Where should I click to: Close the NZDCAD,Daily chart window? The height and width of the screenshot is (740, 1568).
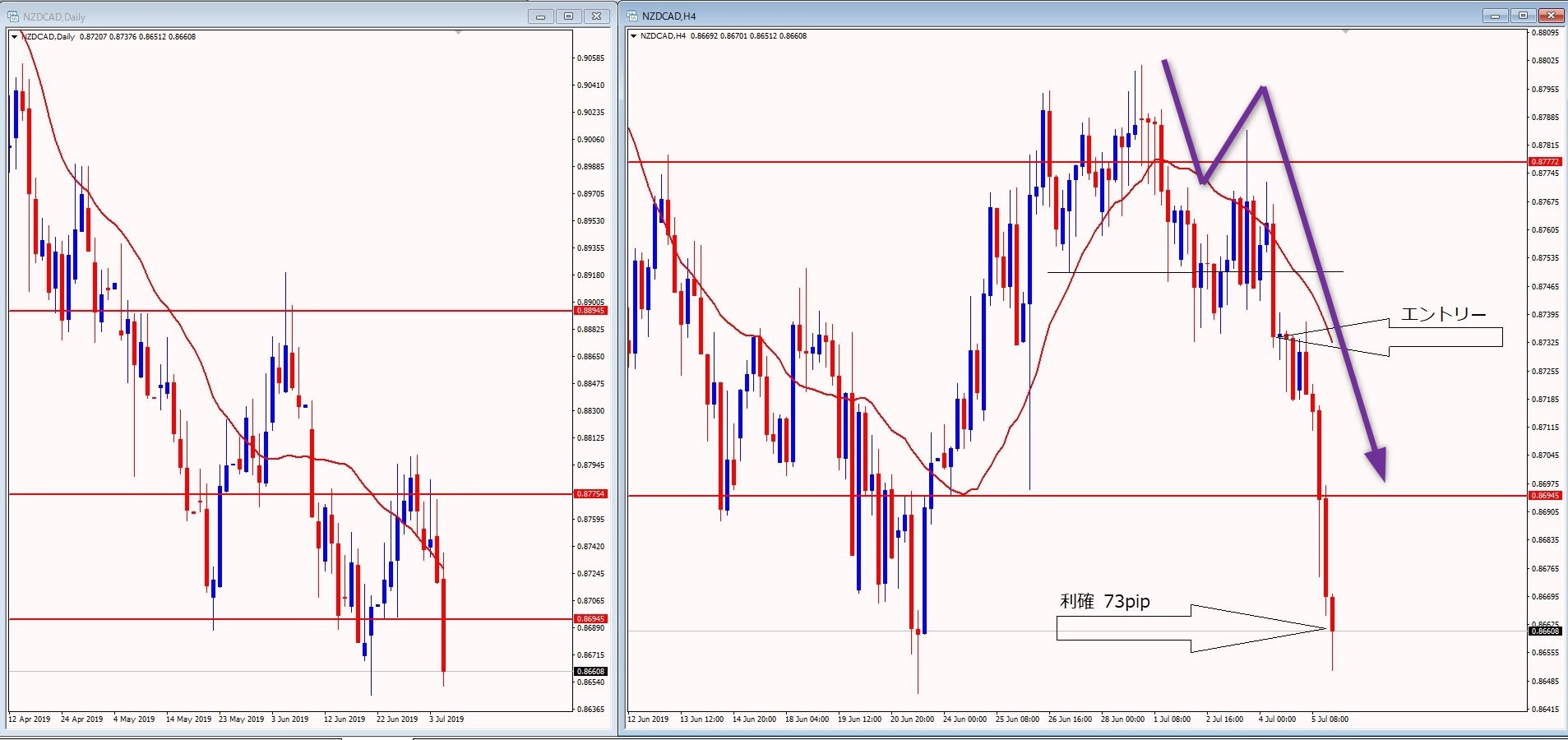597,16
